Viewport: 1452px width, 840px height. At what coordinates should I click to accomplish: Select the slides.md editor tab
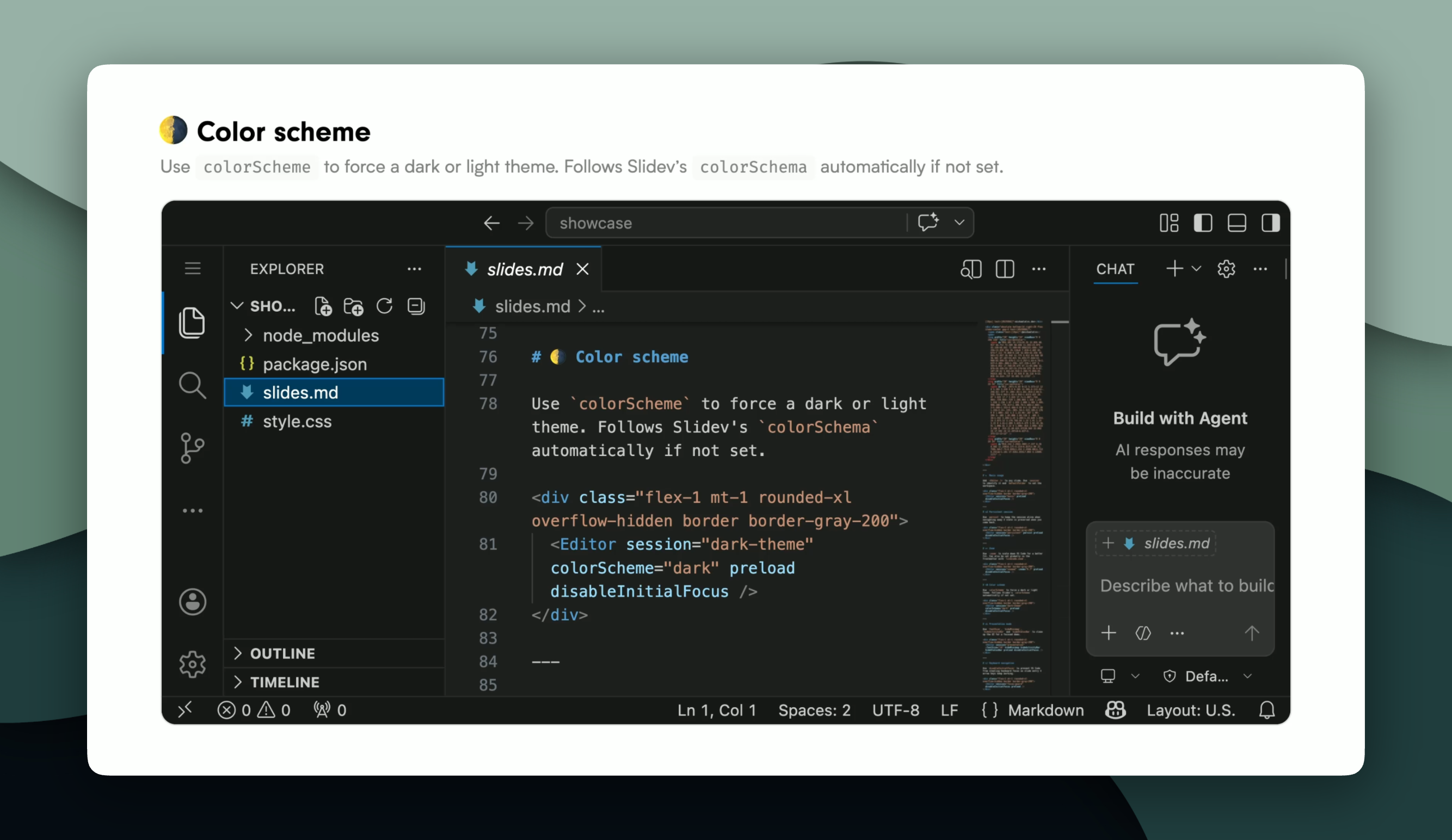(524, 269)
